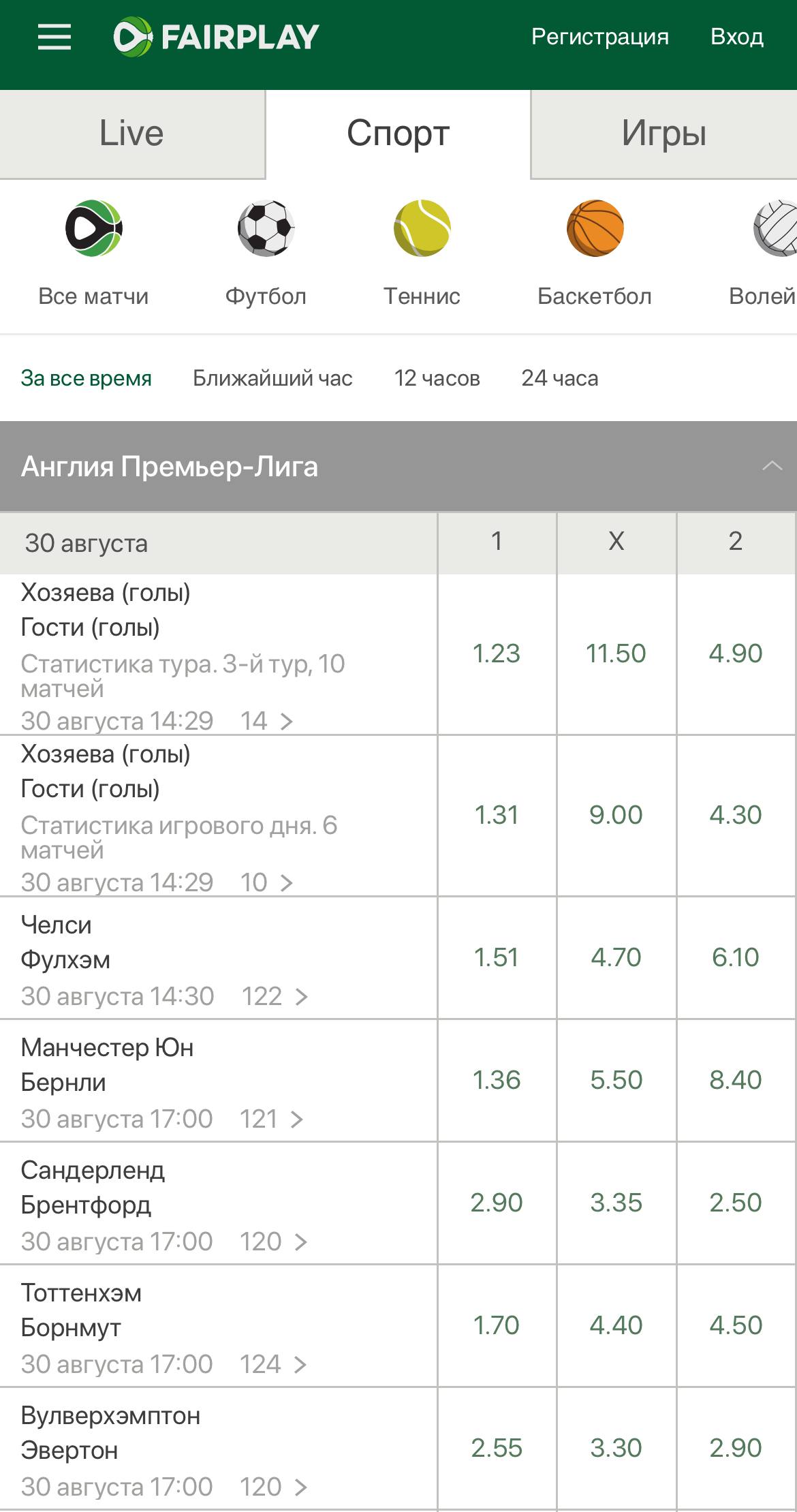Screen dimensions: 797x1512
Task: Open additional markets for Манчестер Юн match
Action: 271,1119
